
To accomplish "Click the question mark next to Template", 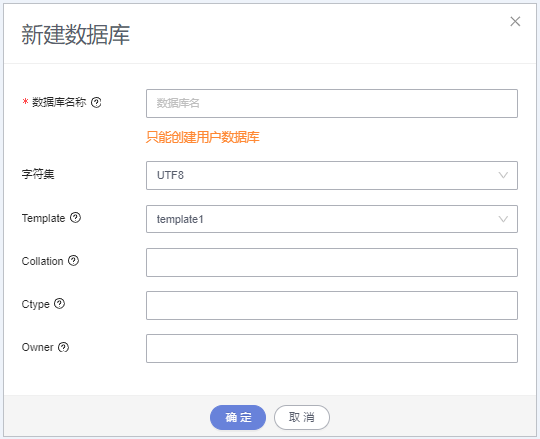I will tap(75, 218).
